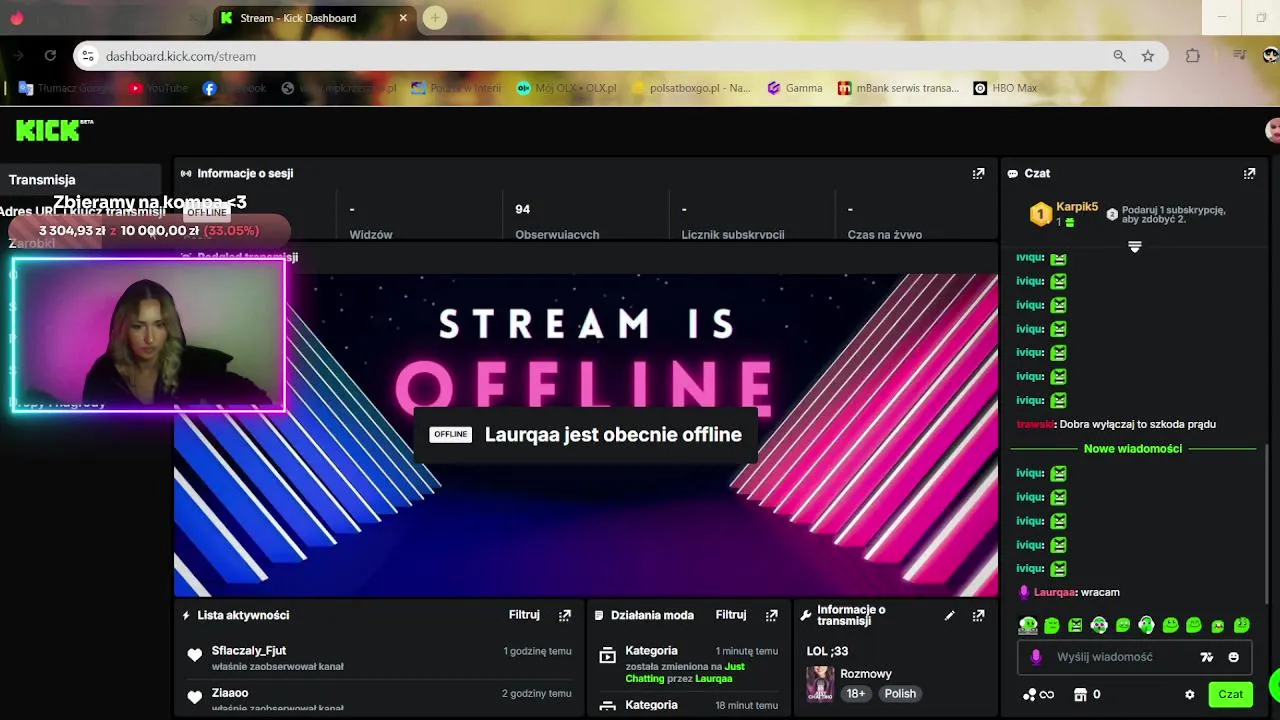Click Podaruj 1 subskrypcję prompt text
The width and height of the screenshot is (1280, 720).
[1173, 214]
